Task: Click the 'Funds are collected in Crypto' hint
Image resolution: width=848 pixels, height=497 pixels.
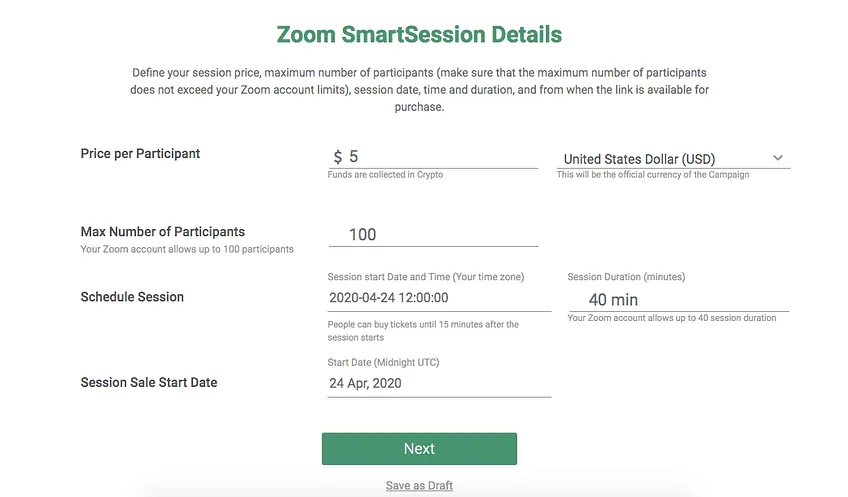Action: click(385, 175)
